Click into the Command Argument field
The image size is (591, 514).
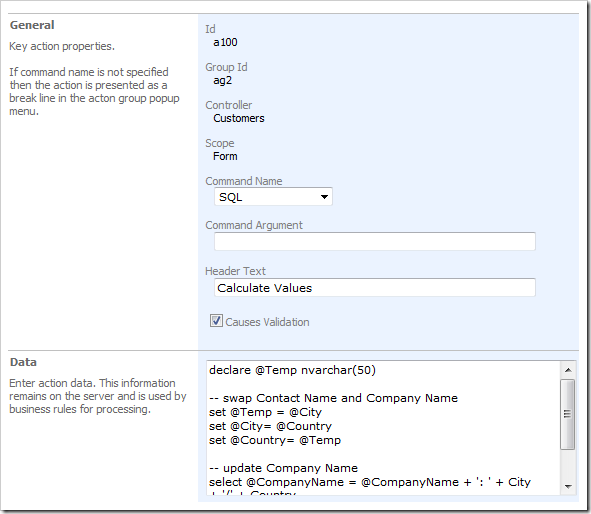pos(375,241)
